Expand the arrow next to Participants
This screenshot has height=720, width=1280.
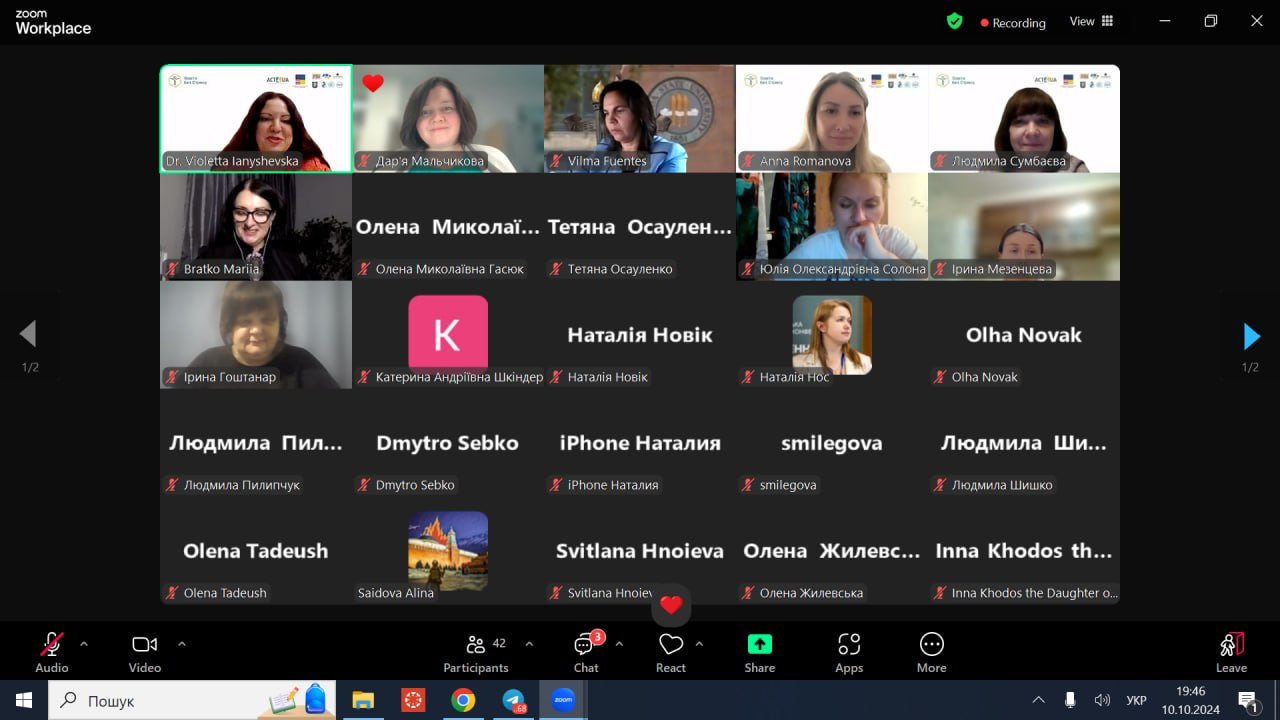(529, 644)
